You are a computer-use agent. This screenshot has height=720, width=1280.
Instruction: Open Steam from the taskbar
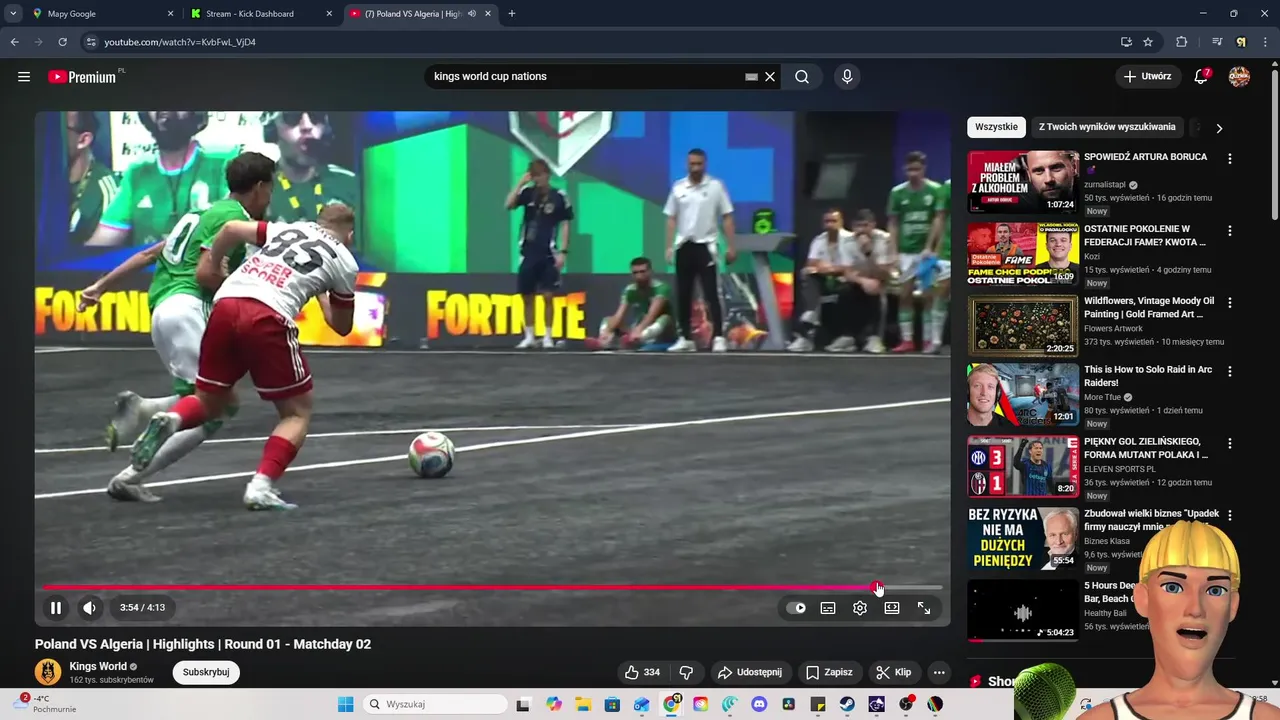tap(847, 704)
